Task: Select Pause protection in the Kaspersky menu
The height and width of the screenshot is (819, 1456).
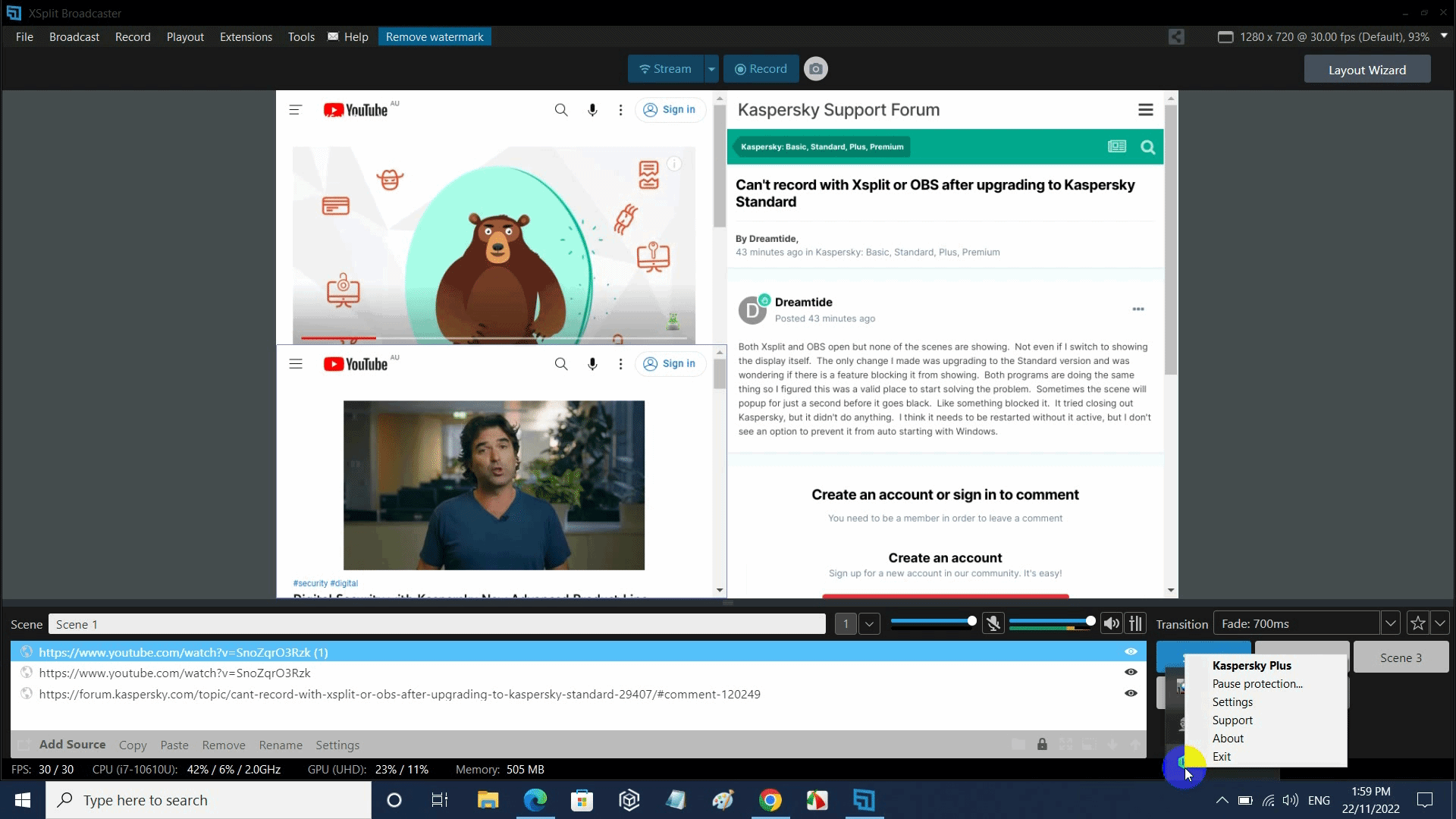Action: tap(1257, 683)
